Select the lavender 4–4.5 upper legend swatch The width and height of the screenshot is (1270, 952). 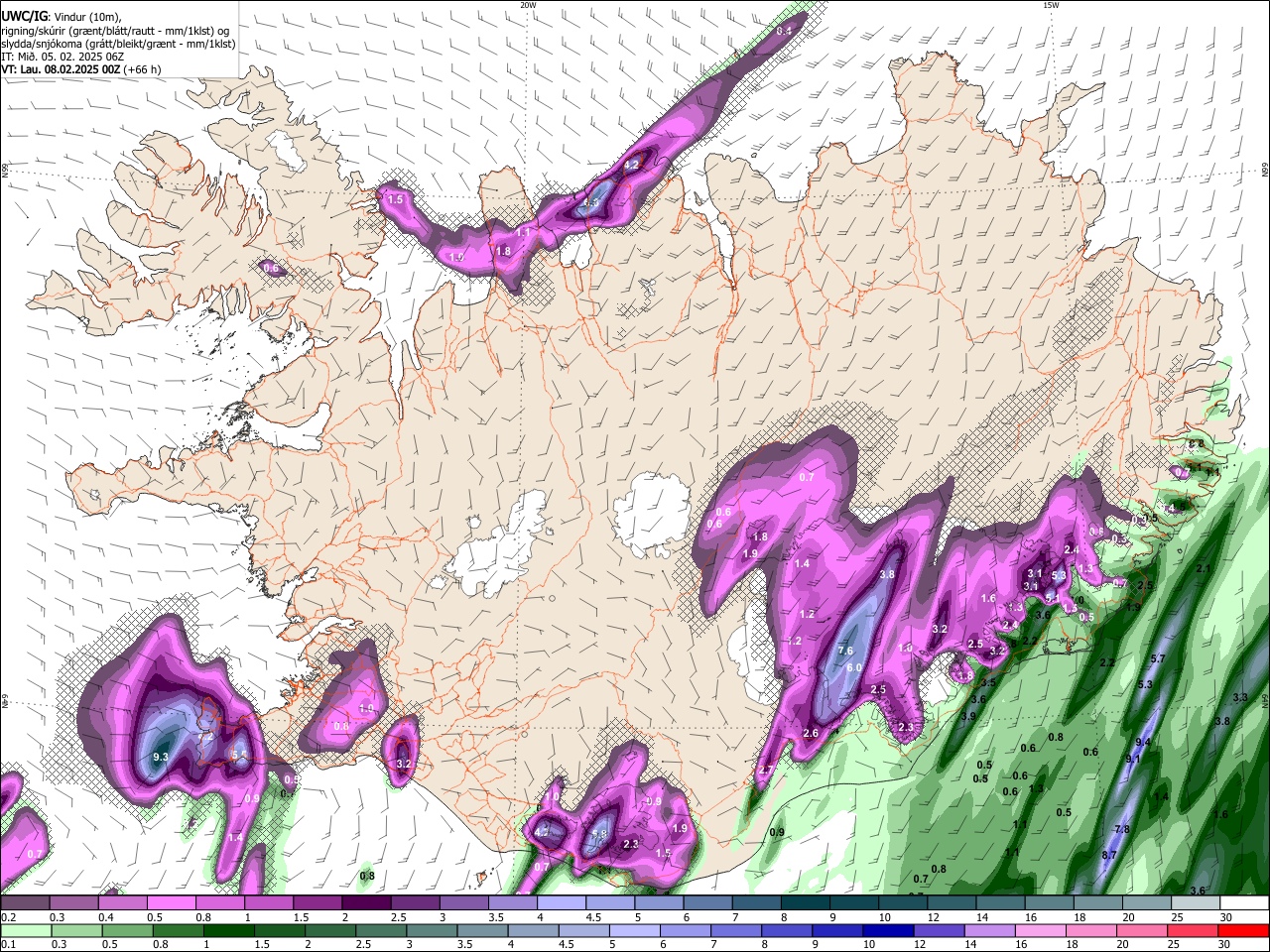click(562, 903)
